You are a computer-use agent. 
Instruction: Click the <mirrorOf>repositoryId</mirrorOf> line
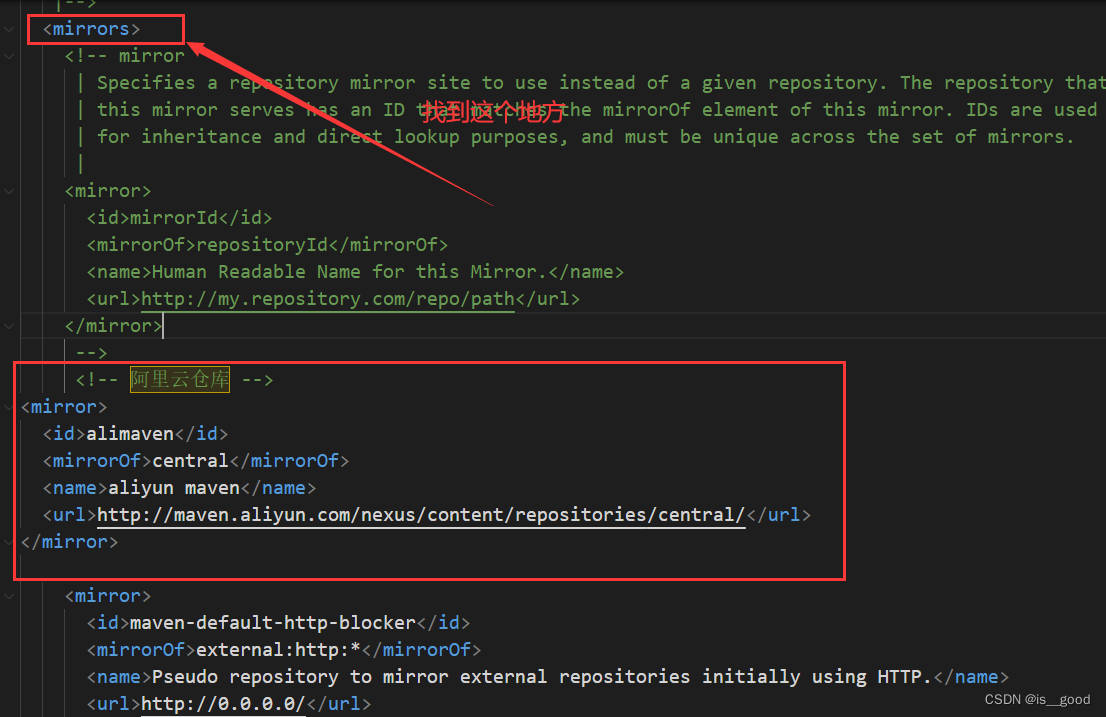[x=267, y=245]
